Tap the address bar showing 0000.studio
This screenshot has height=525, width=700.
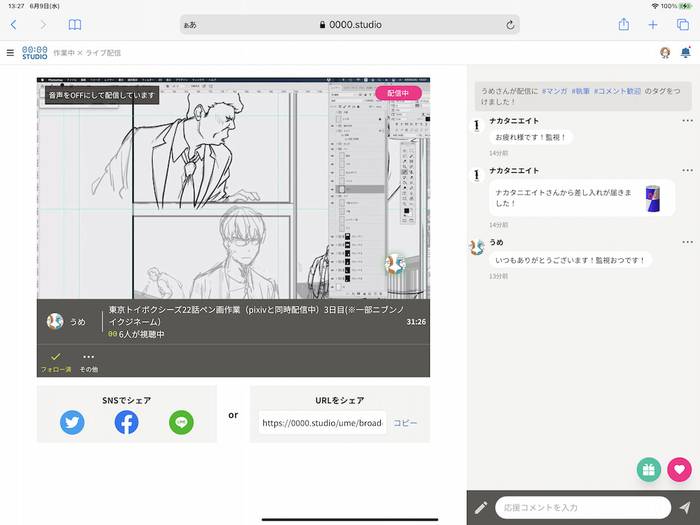point(350,25)
